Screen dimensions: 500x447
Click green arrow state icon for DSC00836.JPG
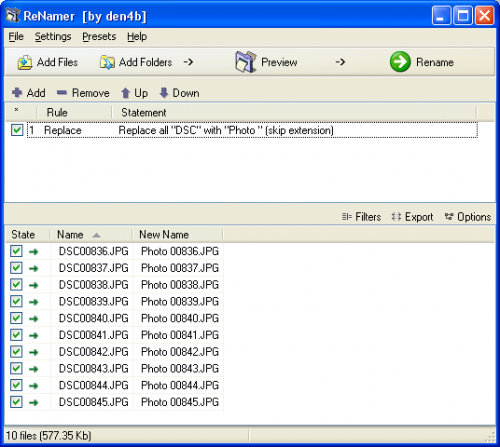pos(33,252)
